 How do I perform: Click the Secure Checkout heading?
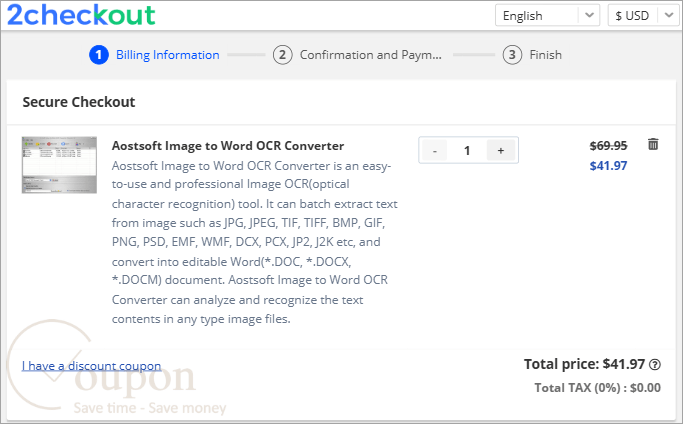79,102
